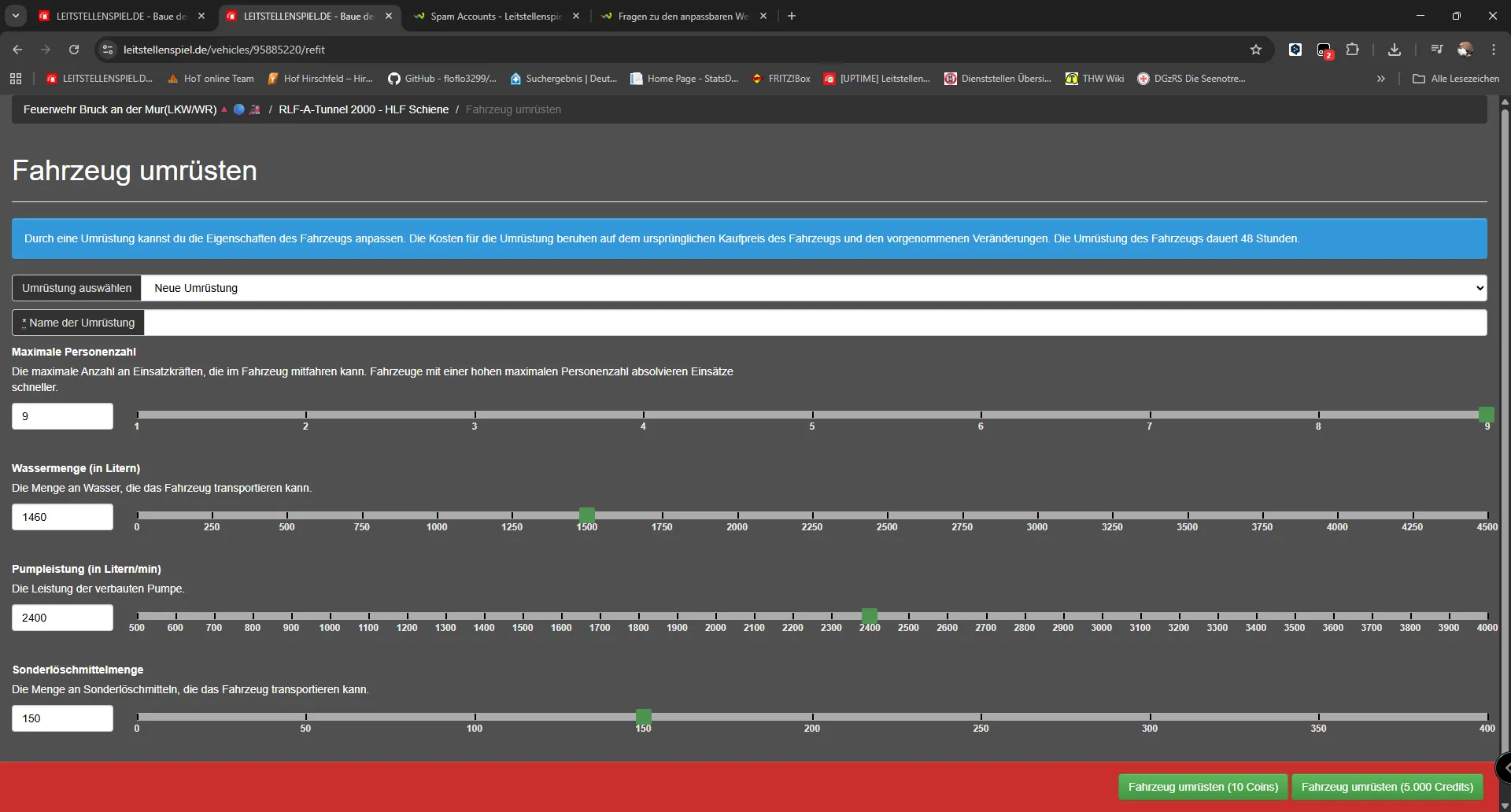Click the site information icon in address bar
This screenshot has width=1511, height=812.
[109, 50]
